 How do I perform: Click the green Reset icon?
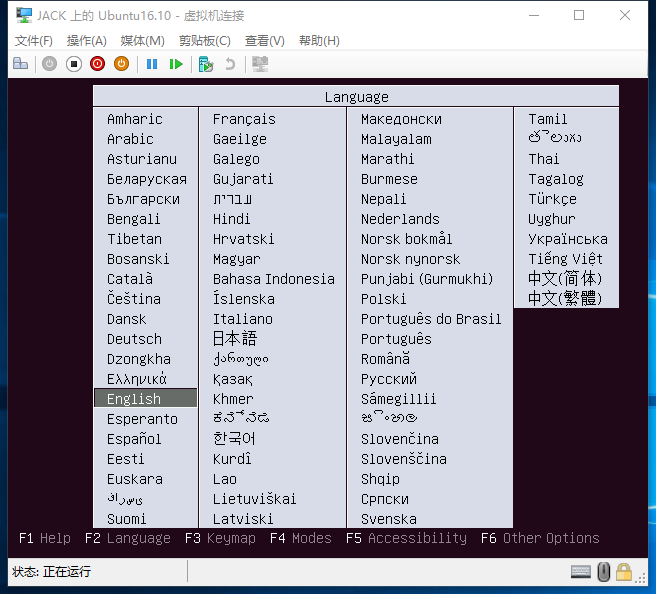176,64
